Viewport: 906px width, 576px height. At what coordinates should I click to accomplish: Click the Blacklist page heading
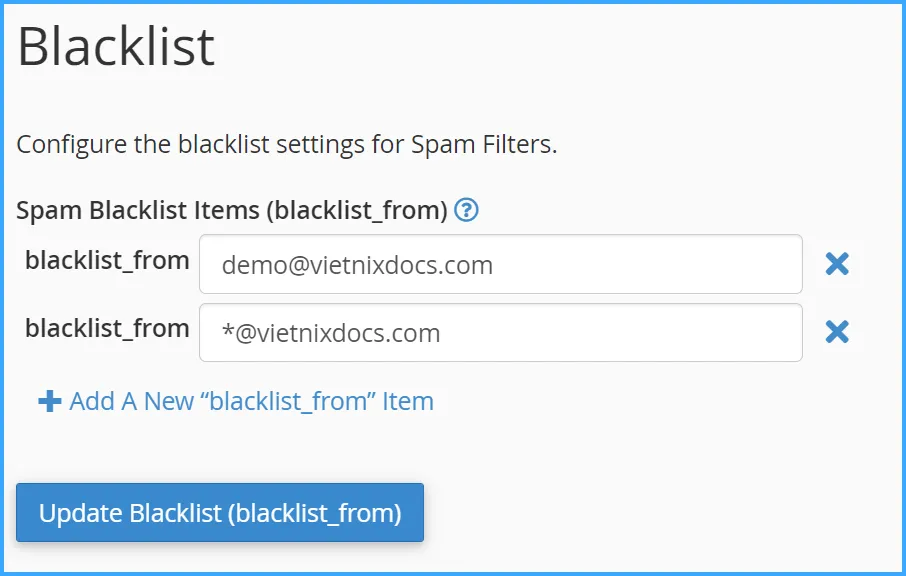click(x=116, y=47)
